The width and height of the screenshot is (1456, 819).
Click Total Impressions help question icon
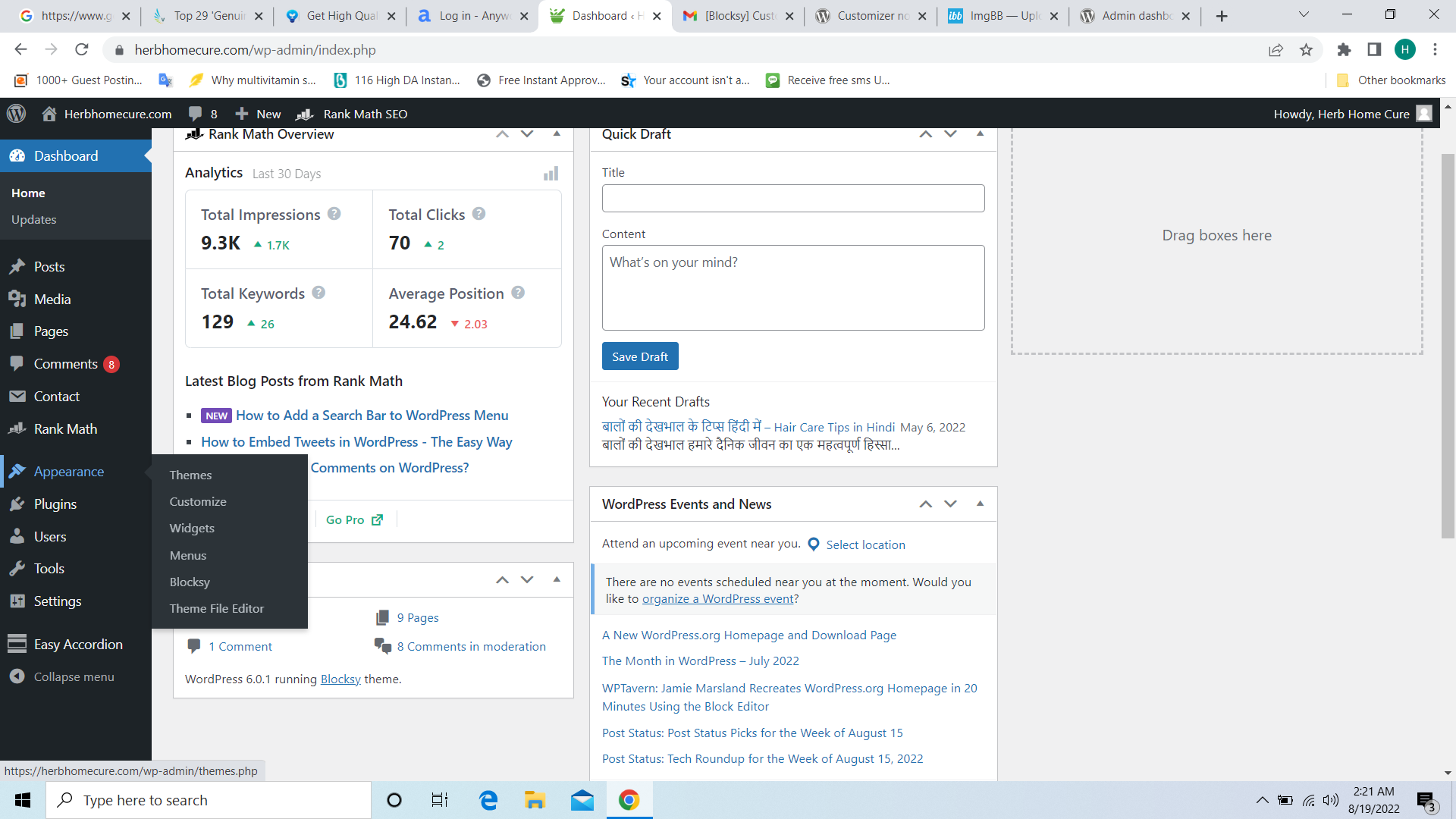tap(334, 214)
